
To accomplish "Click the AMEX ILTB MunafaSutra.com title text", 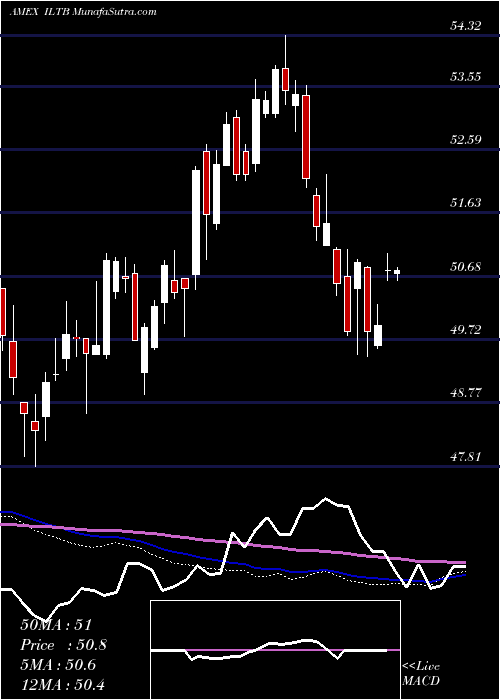I will [x=83, y=12].
